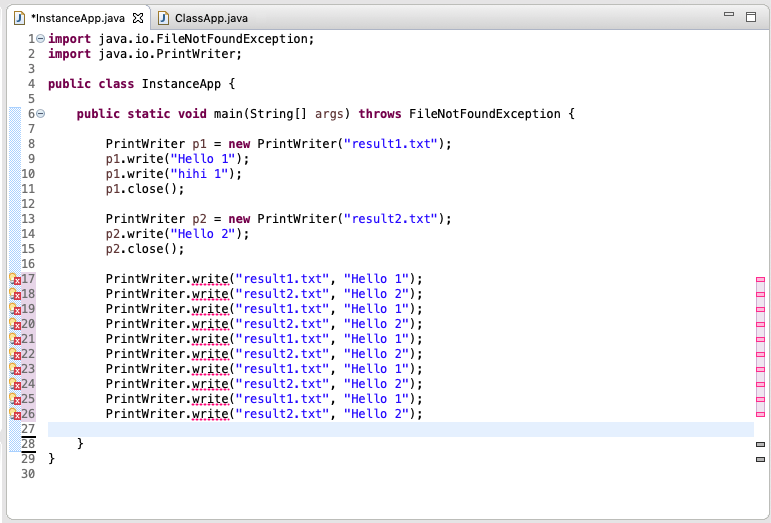Click the static keyword on line 6
Image resolution: width=771 pixels, height=523 pixels.
point(148,114)
